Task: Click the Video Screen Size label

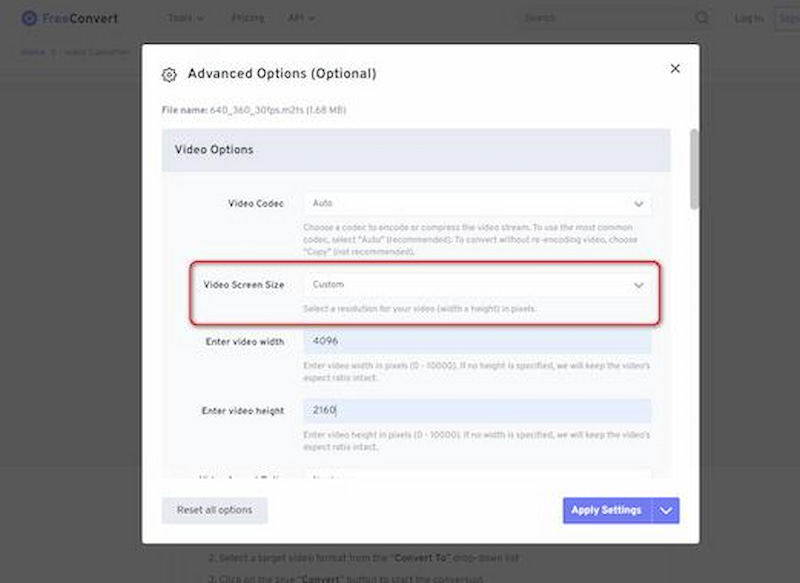Action: [244, 285]
